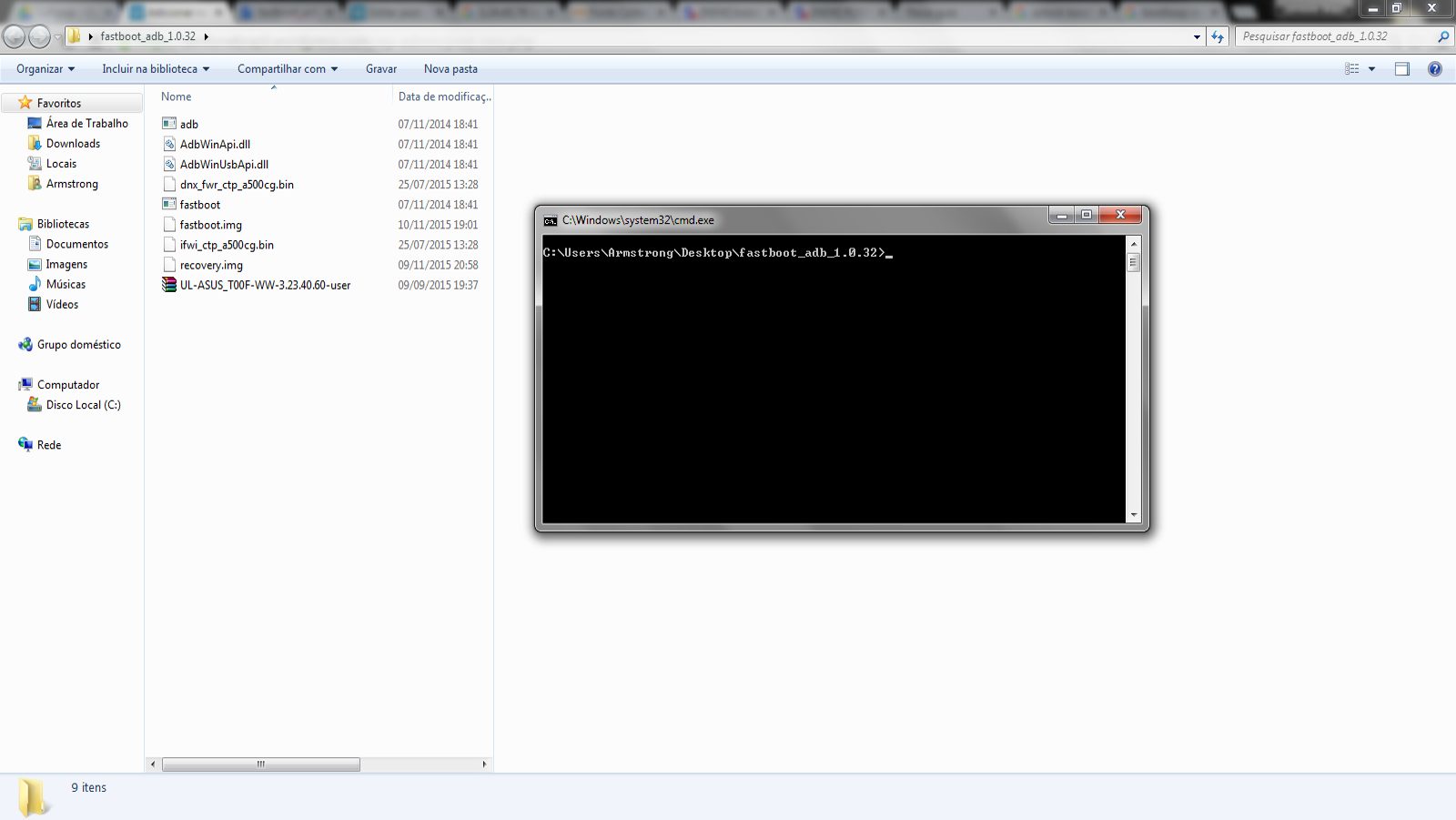
Task: Open Imagens library
Action: tap(66, 264)
